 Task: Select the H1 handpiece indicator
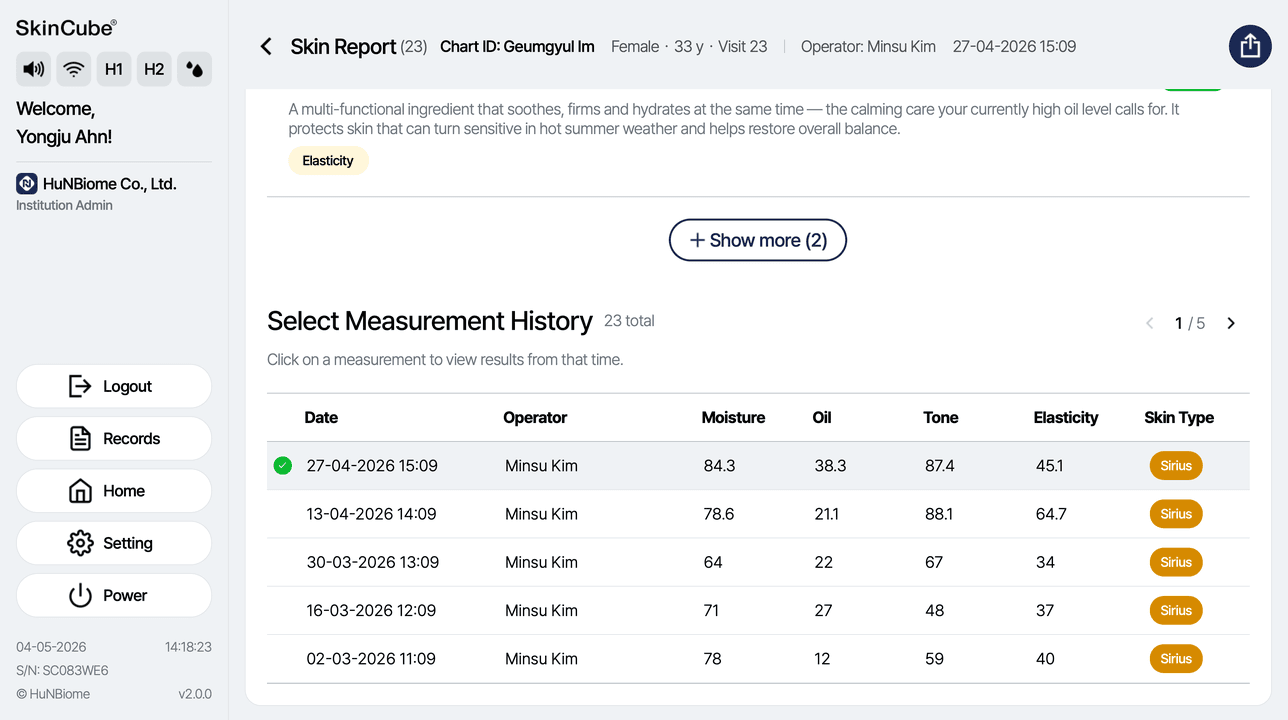[114, 69]
